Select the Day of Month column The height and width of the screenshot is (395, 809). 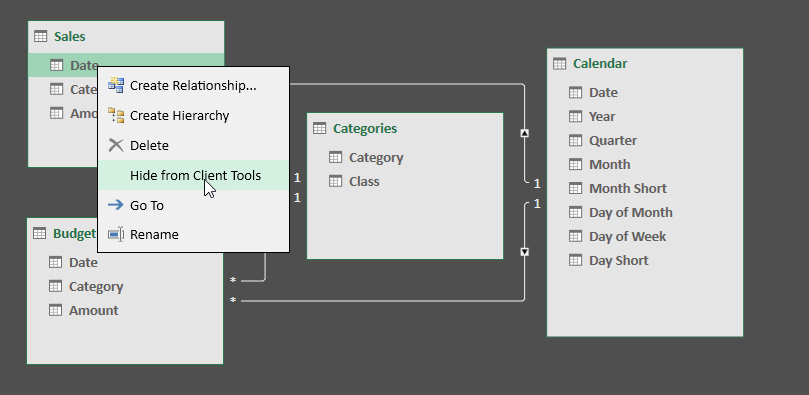pos(630,212)
